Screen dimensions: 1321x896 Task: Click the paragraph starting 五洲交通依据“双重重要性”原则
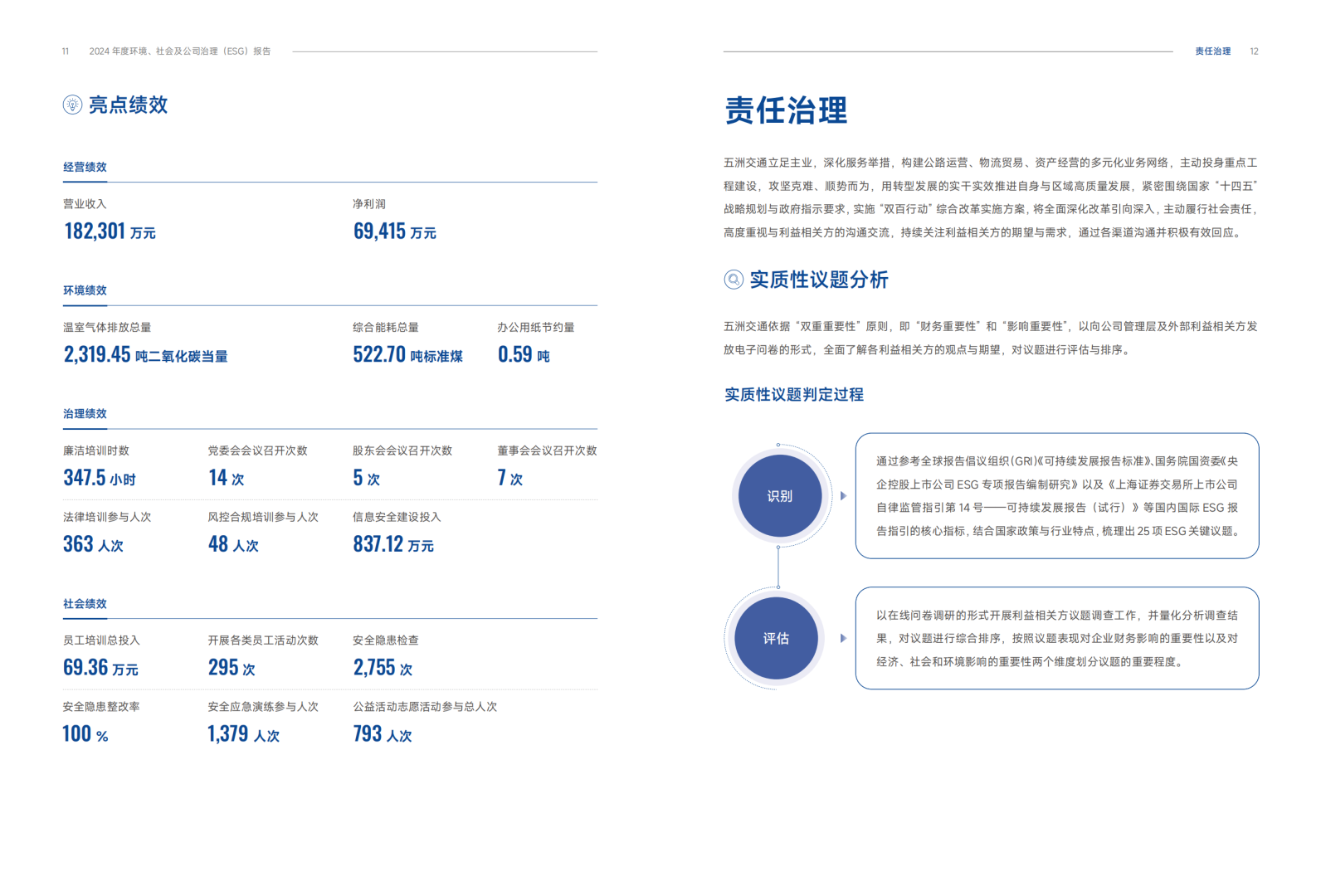tap(991, 338)
